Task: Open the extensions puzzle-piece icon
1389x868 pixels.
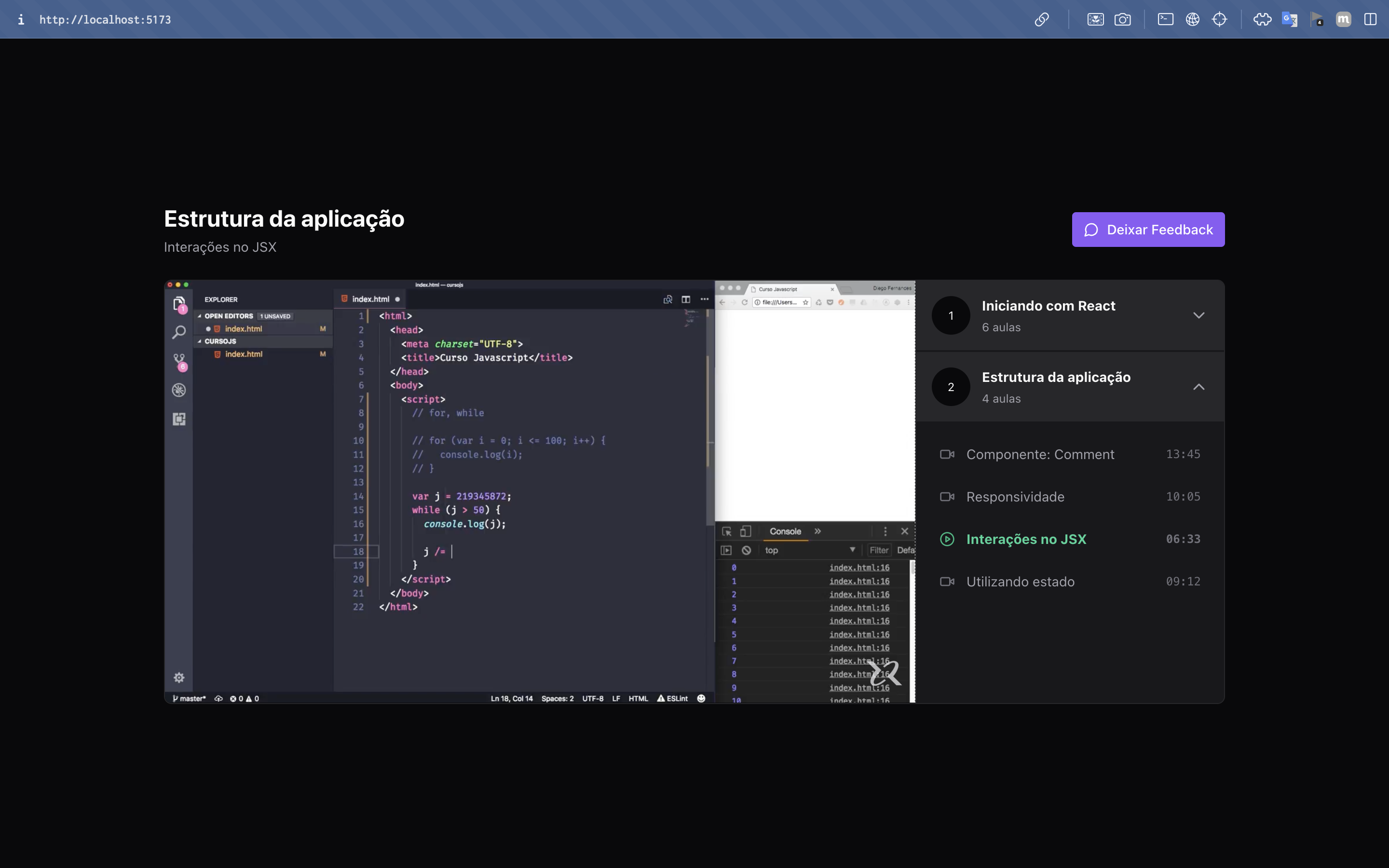Action: tap(1262, 19)
